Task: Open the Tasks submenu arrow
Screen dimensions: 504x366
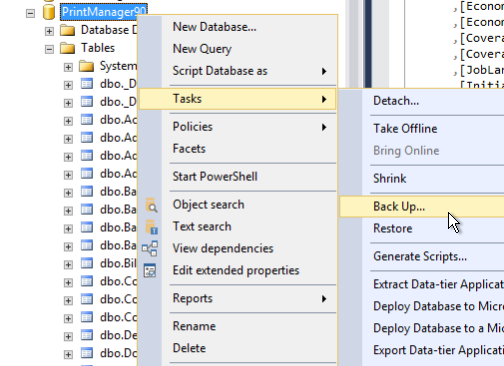Action: (x=324, y=99)
